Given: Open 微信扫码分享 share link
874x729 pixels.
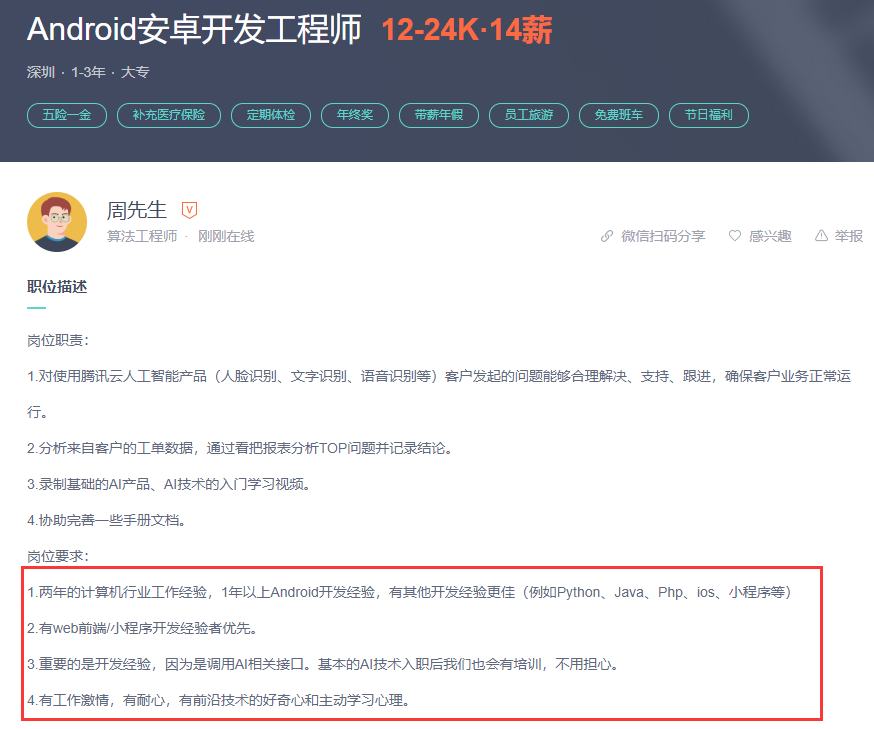Looking at the screenshot, I should pos(663,236).
